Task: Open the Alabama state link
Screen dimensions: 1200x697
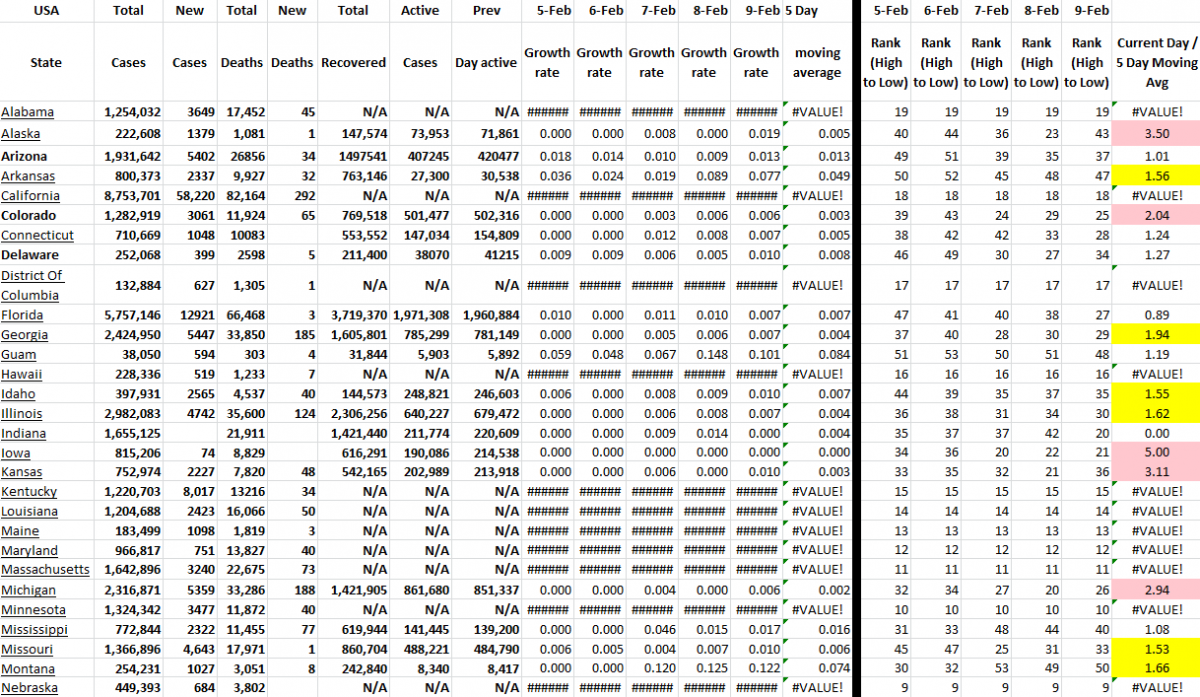Action: click(x=27, y=112)
